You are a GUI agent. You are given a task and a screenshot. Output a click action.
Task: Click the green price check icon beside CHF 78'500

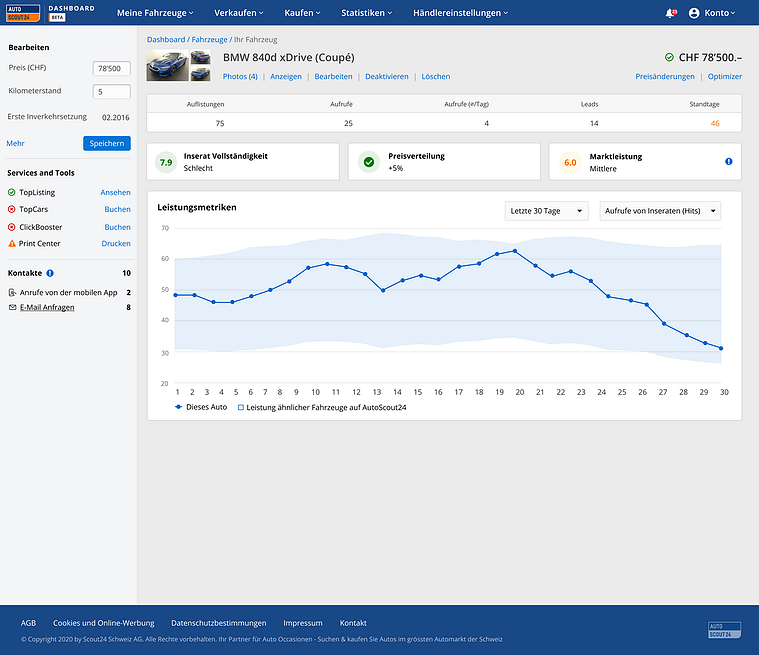point(669,57)
